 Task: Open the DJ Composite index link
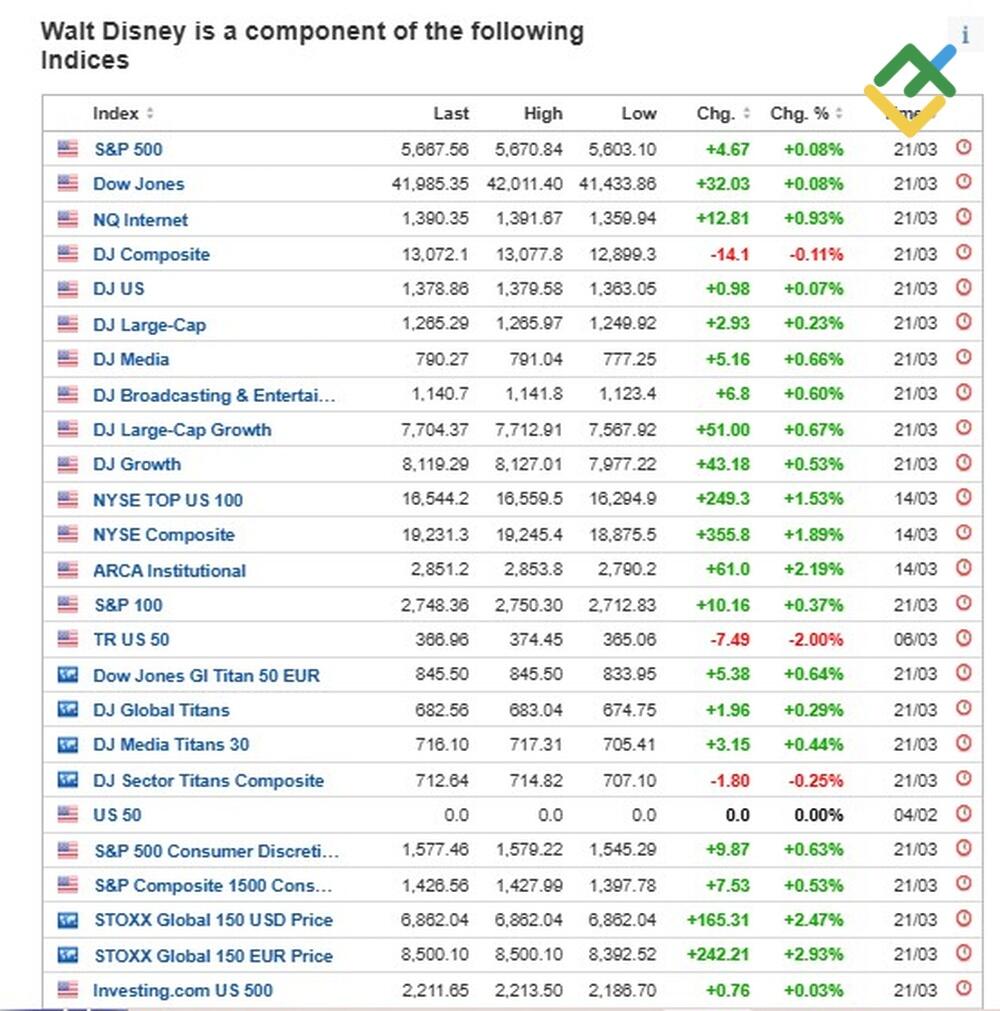pos(152,254)
